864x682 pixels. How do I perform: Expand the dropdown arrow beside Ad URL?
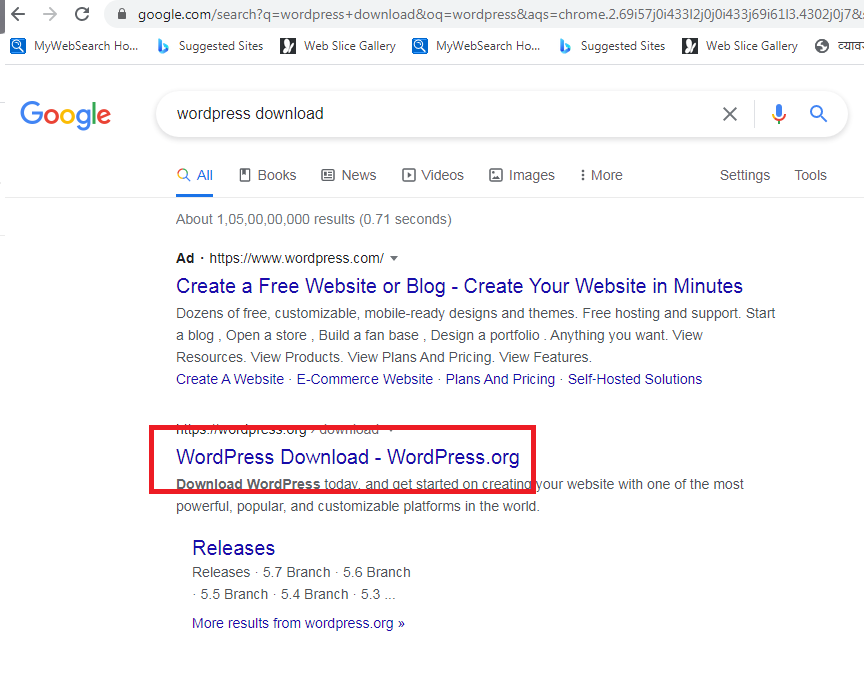click(394, 258)
